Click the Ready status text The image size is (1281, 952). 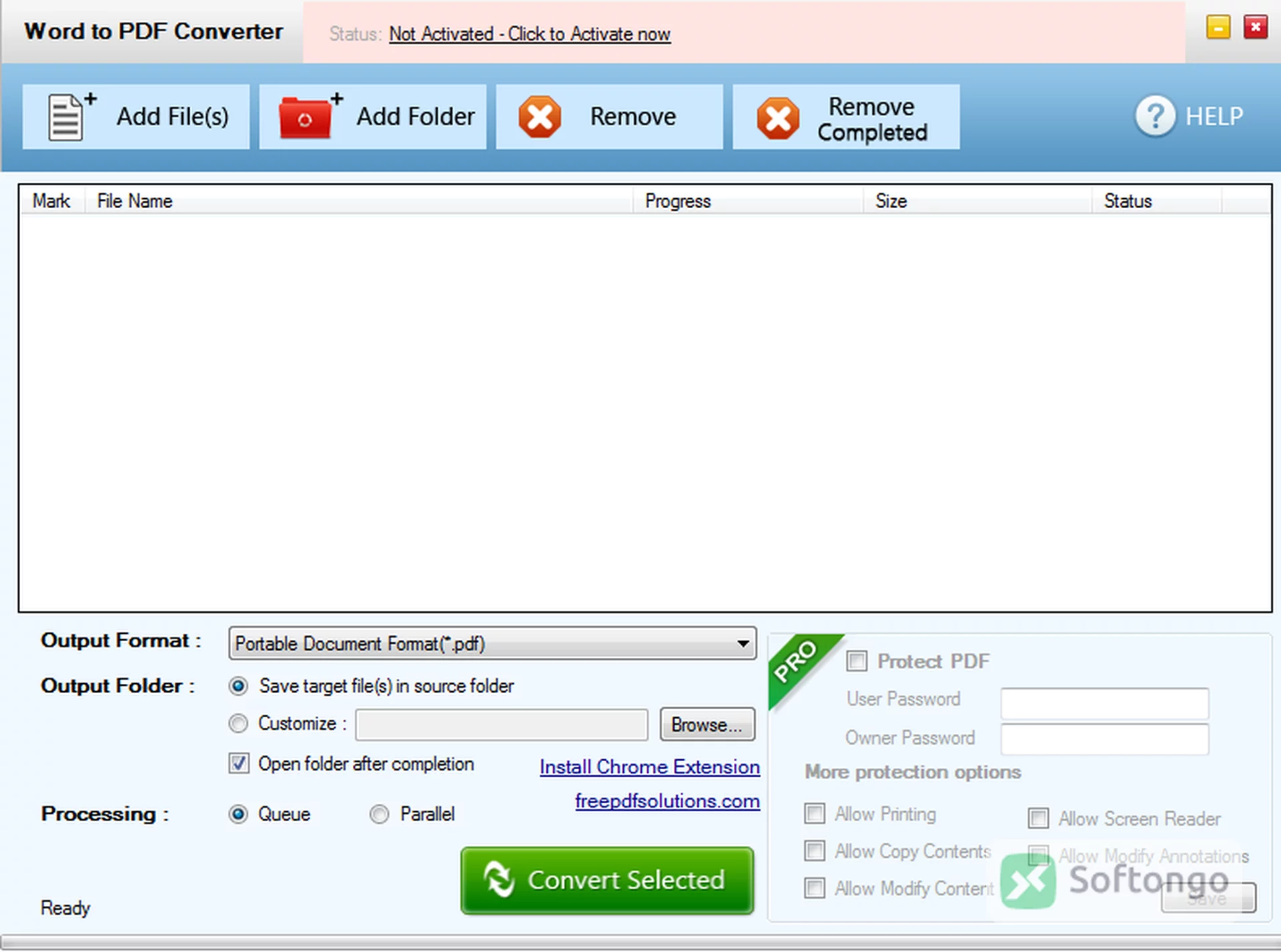[65, 908]
